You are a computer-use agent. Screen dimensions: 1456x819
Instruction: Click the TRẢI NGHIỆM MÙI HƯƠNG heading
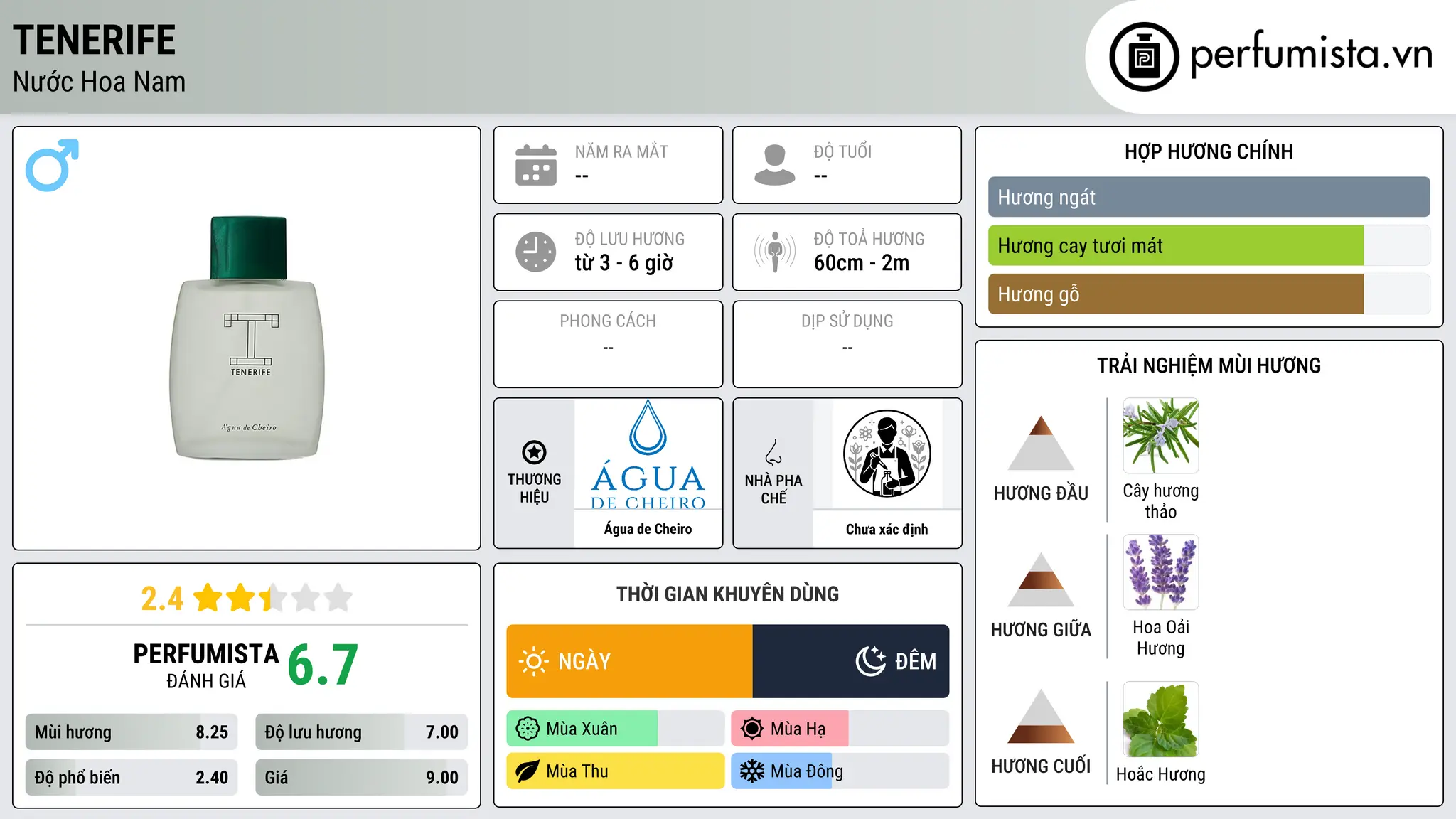click(x=1209, y=365)
